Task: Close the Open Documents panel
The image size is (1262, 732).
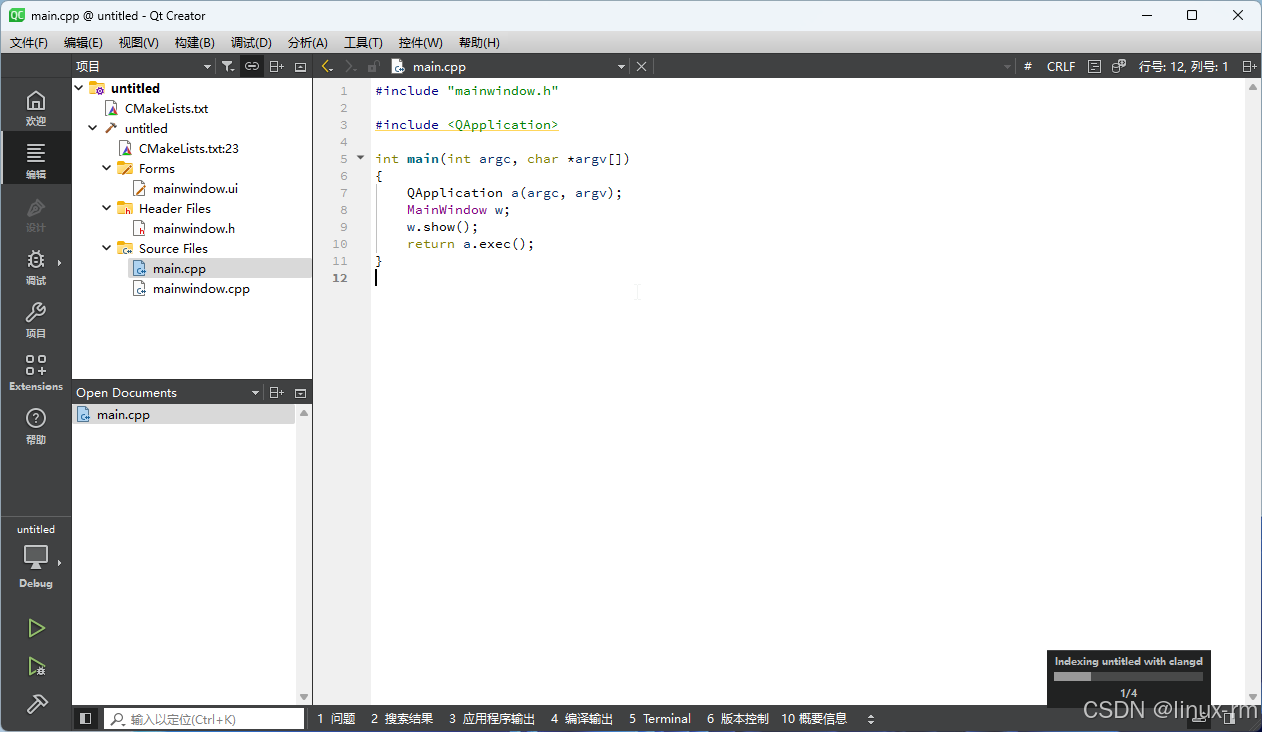Action: pos(301,392)
